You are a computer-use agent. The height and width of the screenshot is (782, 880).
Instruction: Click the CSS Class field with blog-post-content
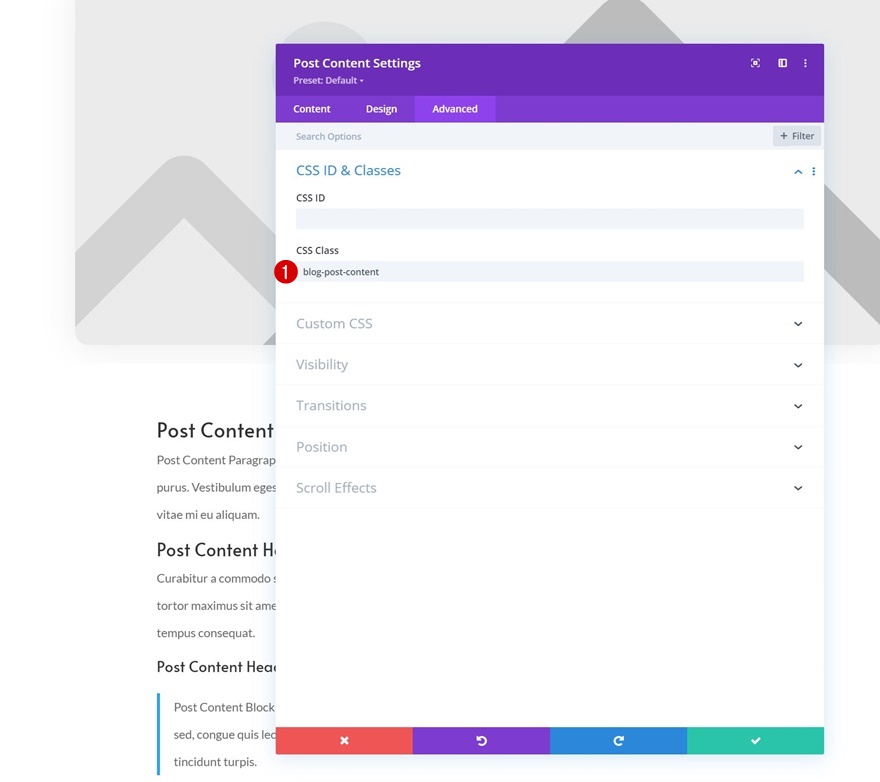[x=549, y=272]
